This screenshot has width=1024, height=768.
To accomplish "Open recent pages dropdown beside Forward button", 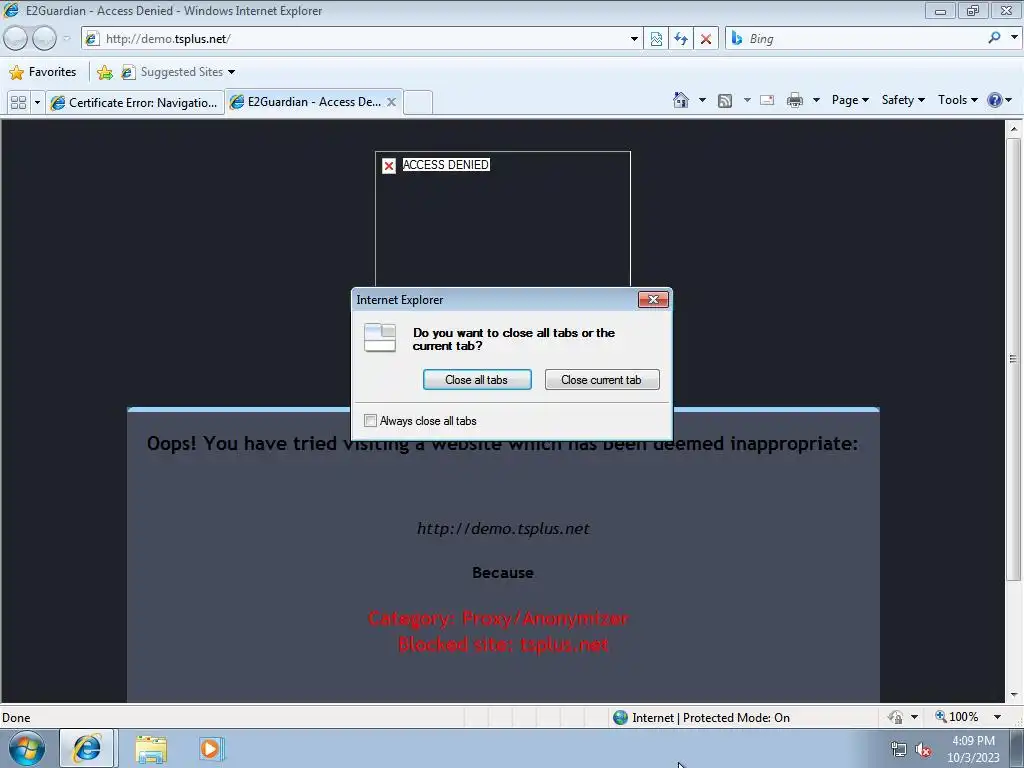I will click(x=67, y=39).
